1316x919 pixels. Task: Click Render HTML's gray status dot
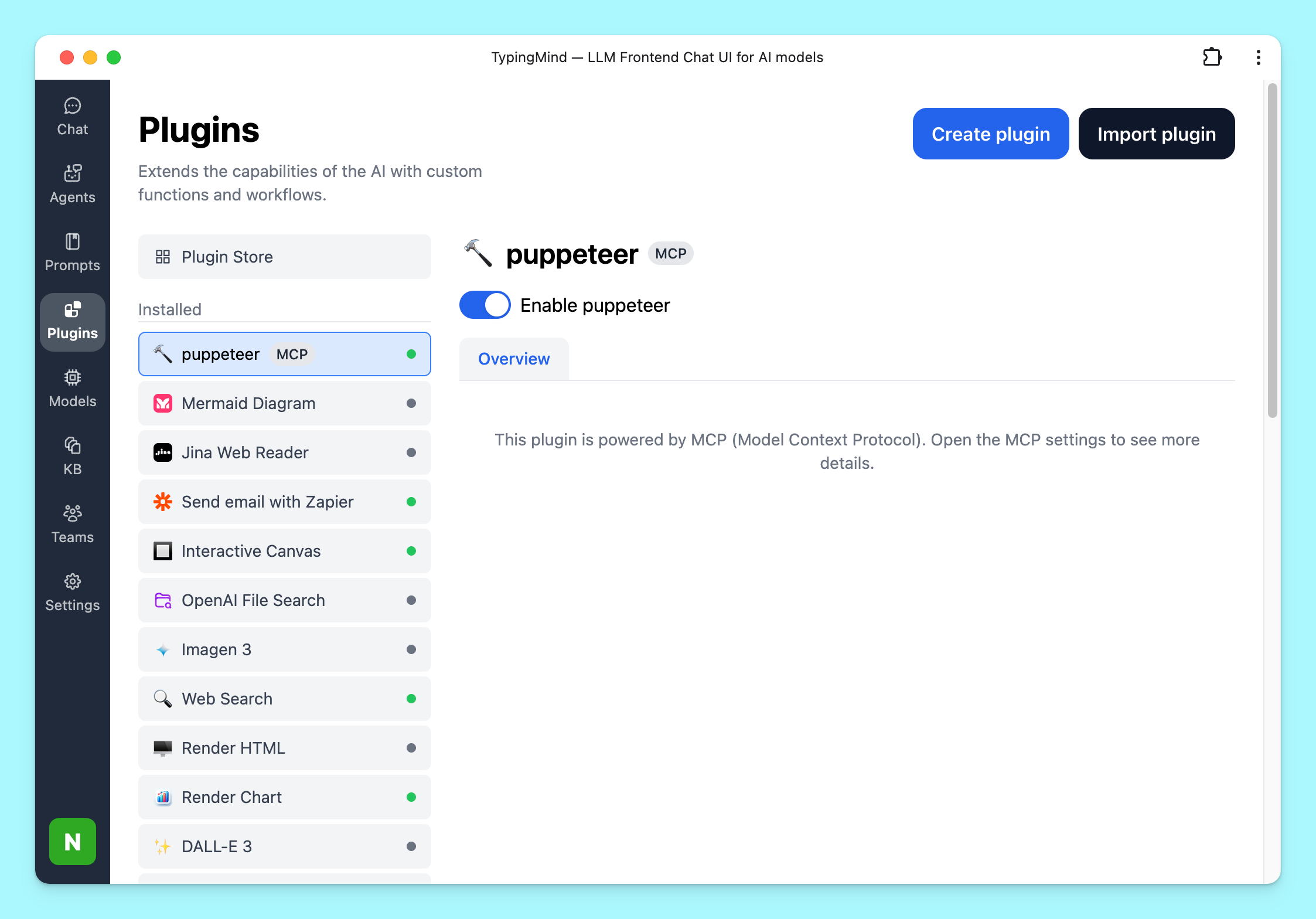pyautogui.click(x=411, y=748)
